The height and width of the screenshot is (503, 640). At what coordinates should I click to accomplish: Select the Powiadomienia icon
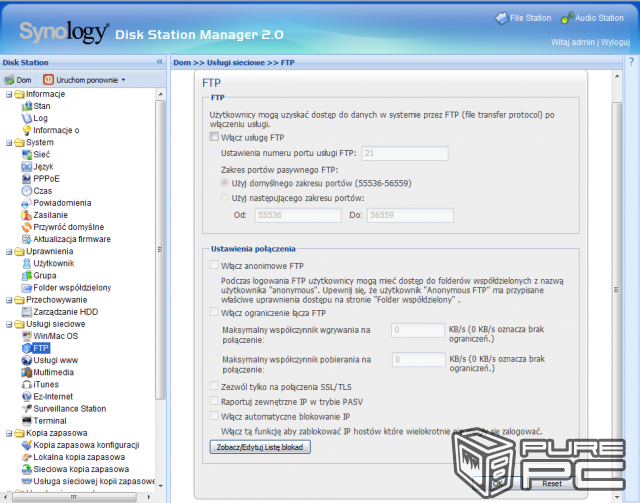[x=27, y=203]
